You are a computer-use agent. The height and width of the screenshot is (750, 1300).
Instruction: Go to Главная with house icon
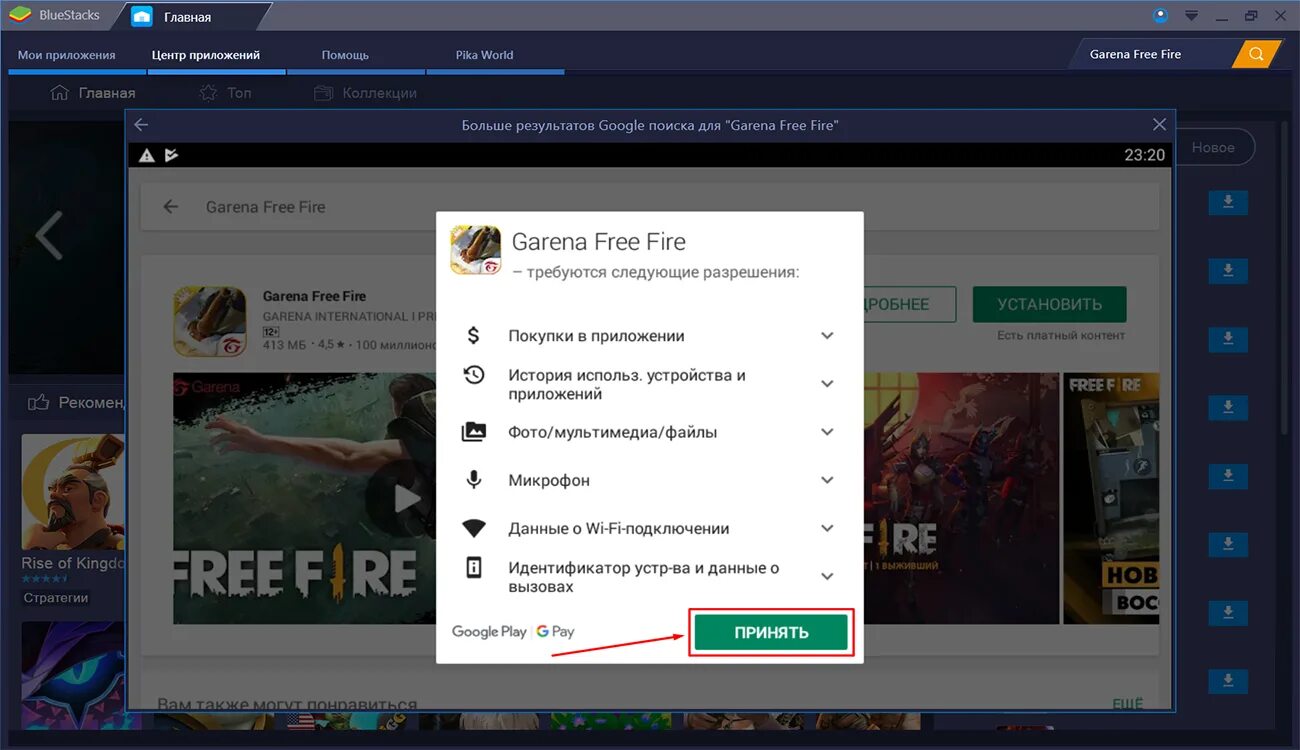pyautogui.click(x=93, y=93)
